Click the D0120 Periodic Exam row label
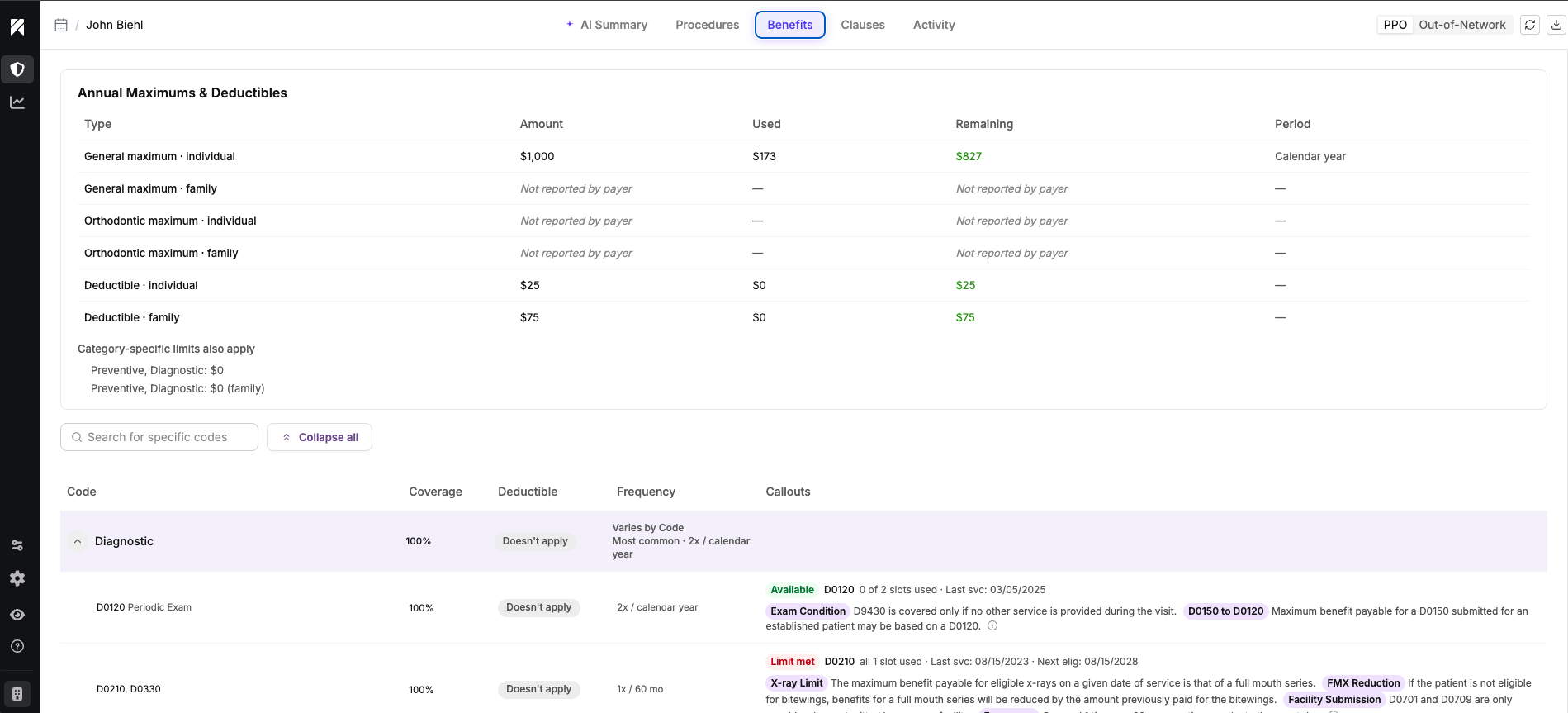 [144, 607]
